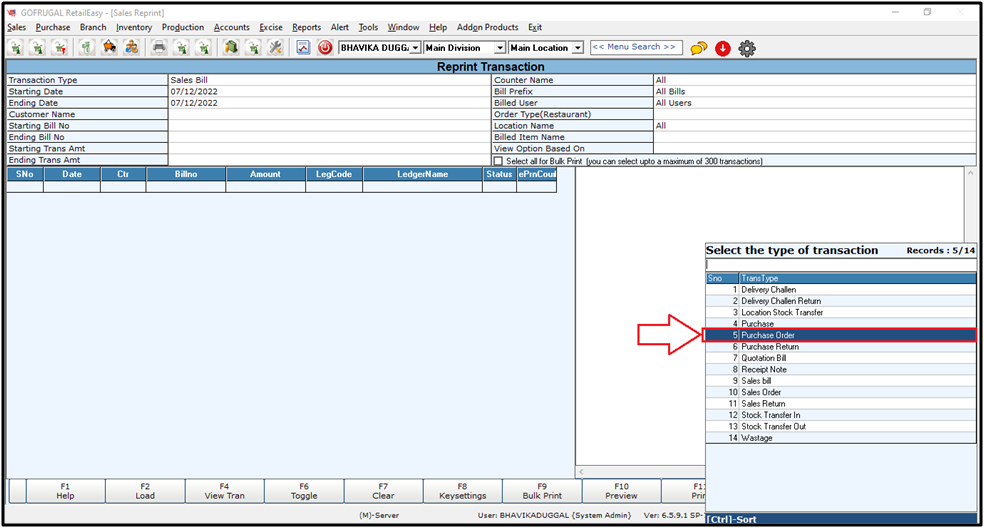
Task: Click the Amount column header
Action: (x=265, y=174)
